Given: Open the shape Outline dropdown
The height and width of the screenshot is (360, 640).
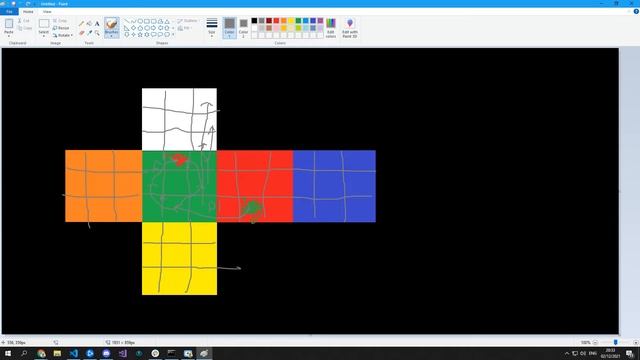Looking at the screenshot, I should coord(187,21).
